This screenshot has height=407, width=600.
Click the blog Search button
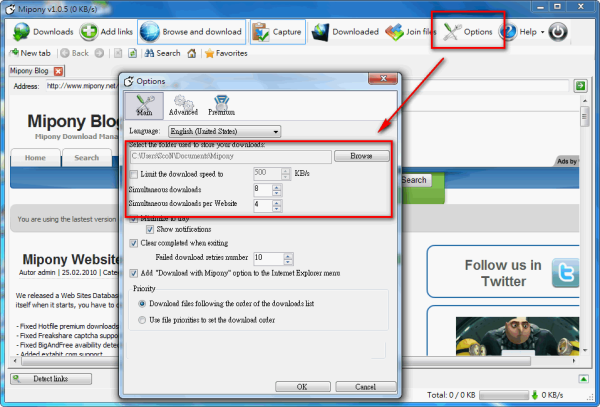coord(415,180)
